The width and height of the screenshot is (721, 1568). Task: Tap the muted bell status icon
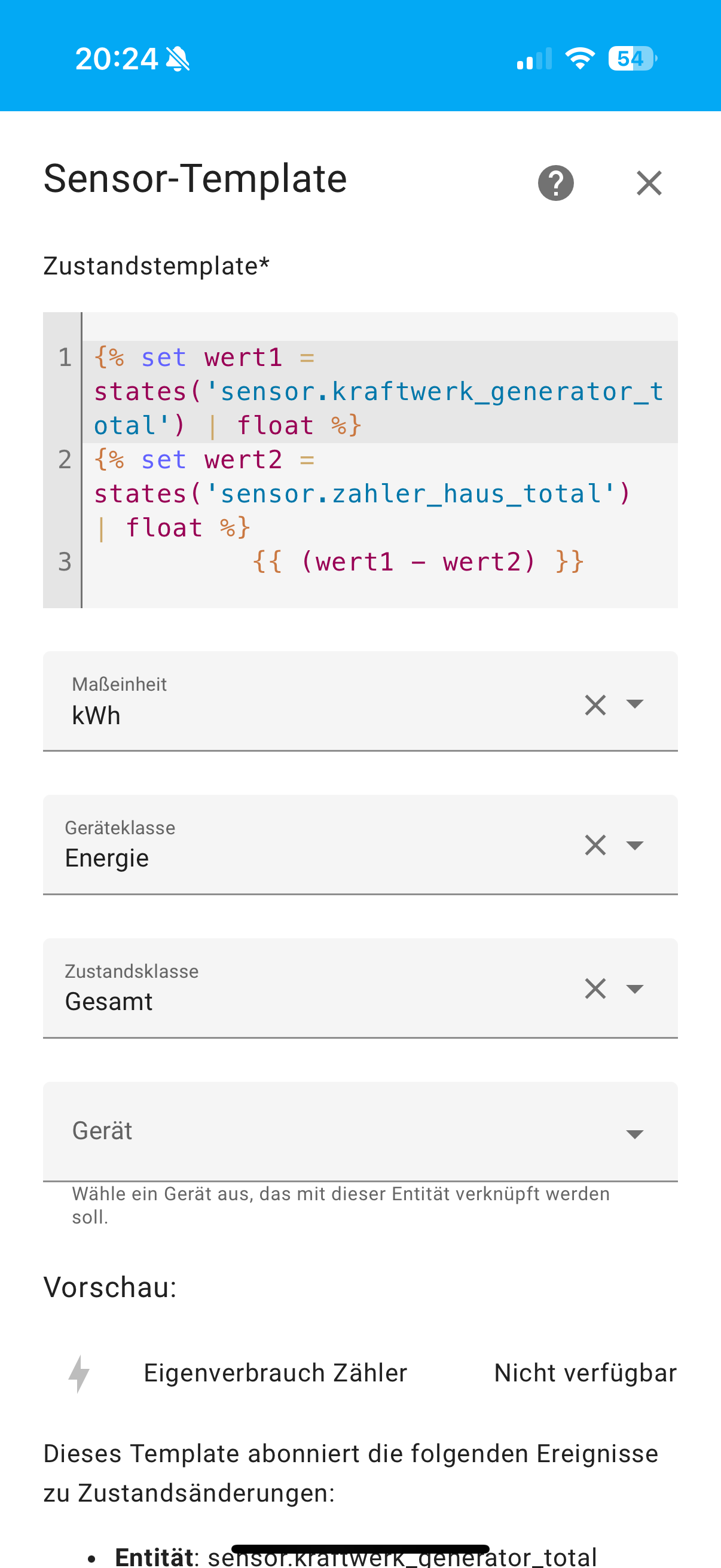point(178,60)
